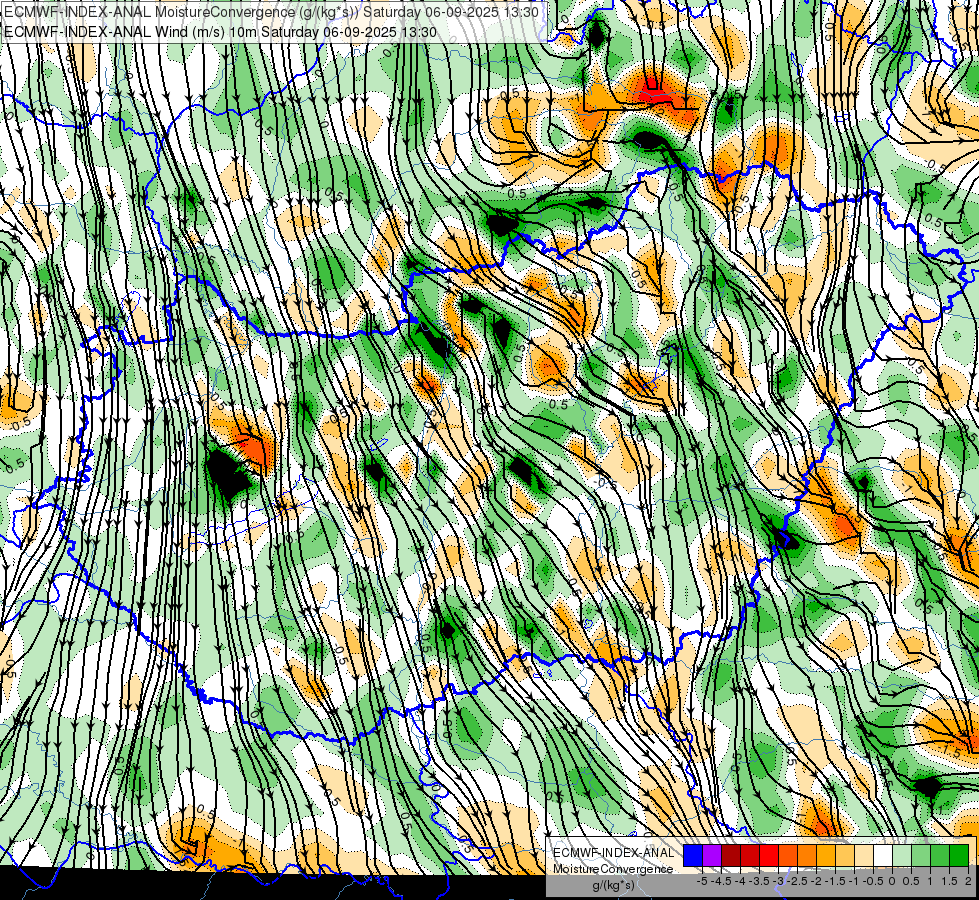Screen dimensions: 979x900
Task: Click the lightest green legend swatch
Action: pyautogui.click(x=902, y=855)
